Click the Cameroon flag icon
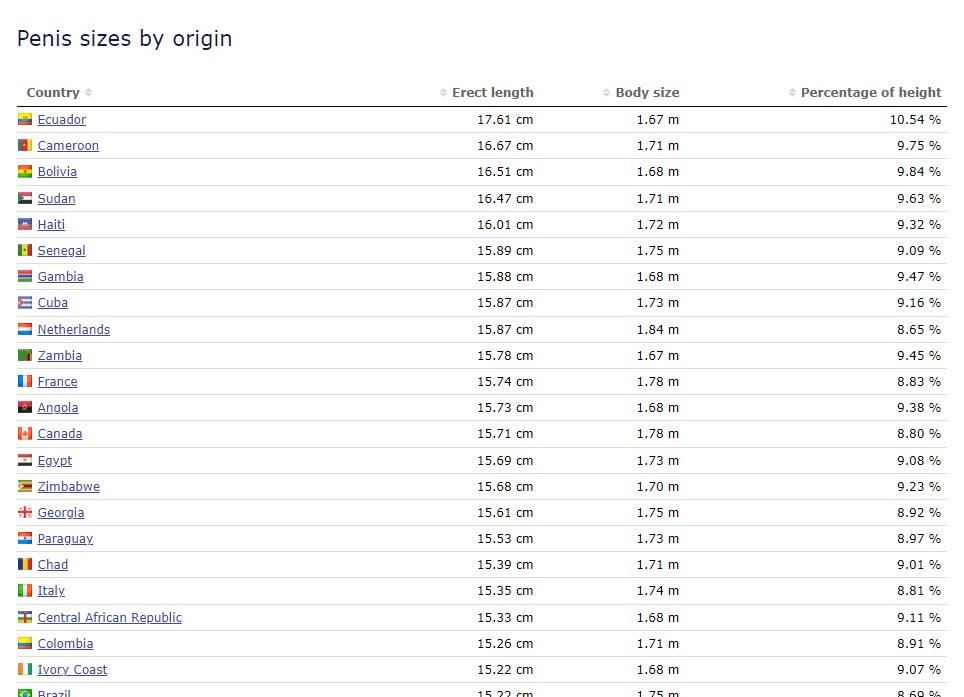The image size is (964, 697). click(x=25, y=146)
